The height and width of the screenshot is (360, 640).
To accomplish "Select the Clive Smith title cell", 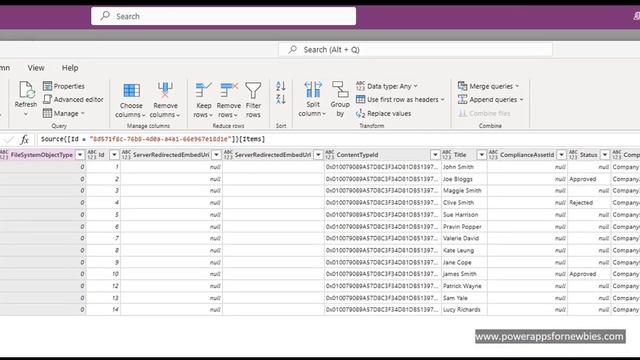I will click(464, 202).
